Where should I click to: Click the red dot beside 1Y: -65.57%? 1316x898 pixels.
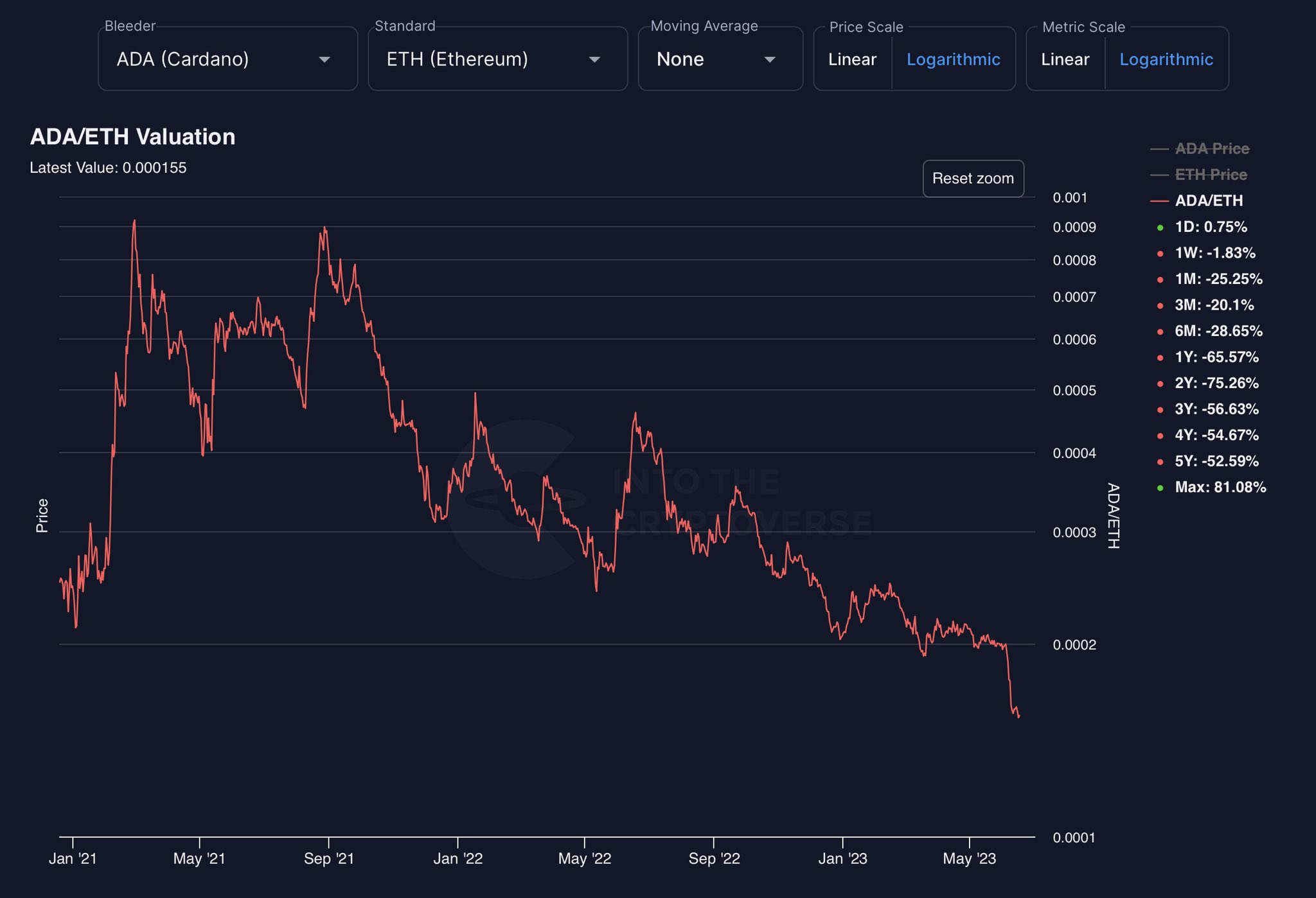coord(1160,358)
